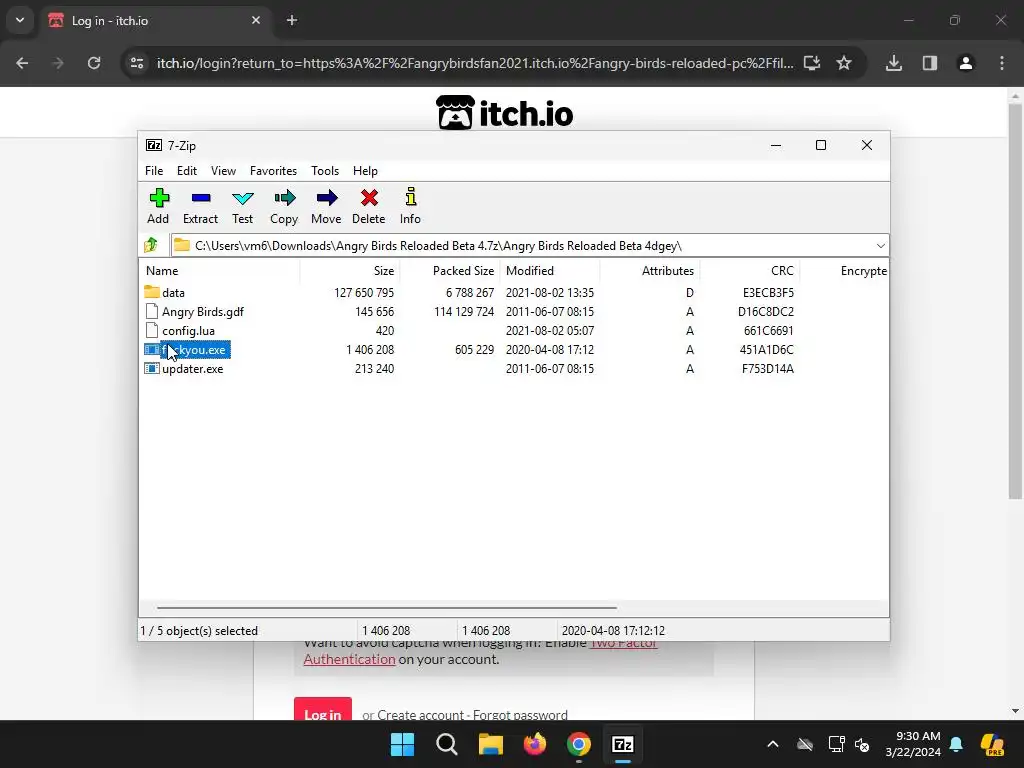Click the 7-Zip horizontal scrollbar

[x=387, y=607]
